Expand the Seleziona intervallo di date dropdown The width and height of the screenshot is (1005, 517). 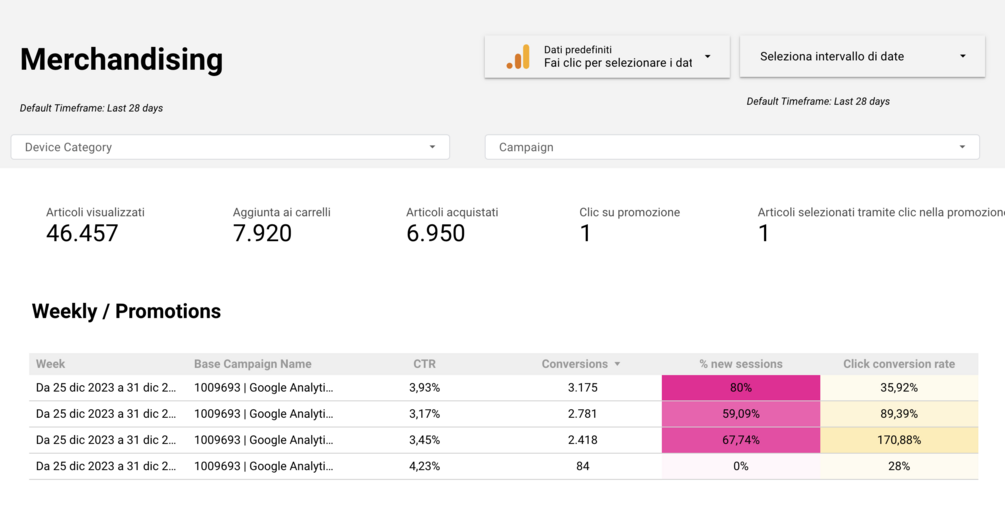coord(862,56)
